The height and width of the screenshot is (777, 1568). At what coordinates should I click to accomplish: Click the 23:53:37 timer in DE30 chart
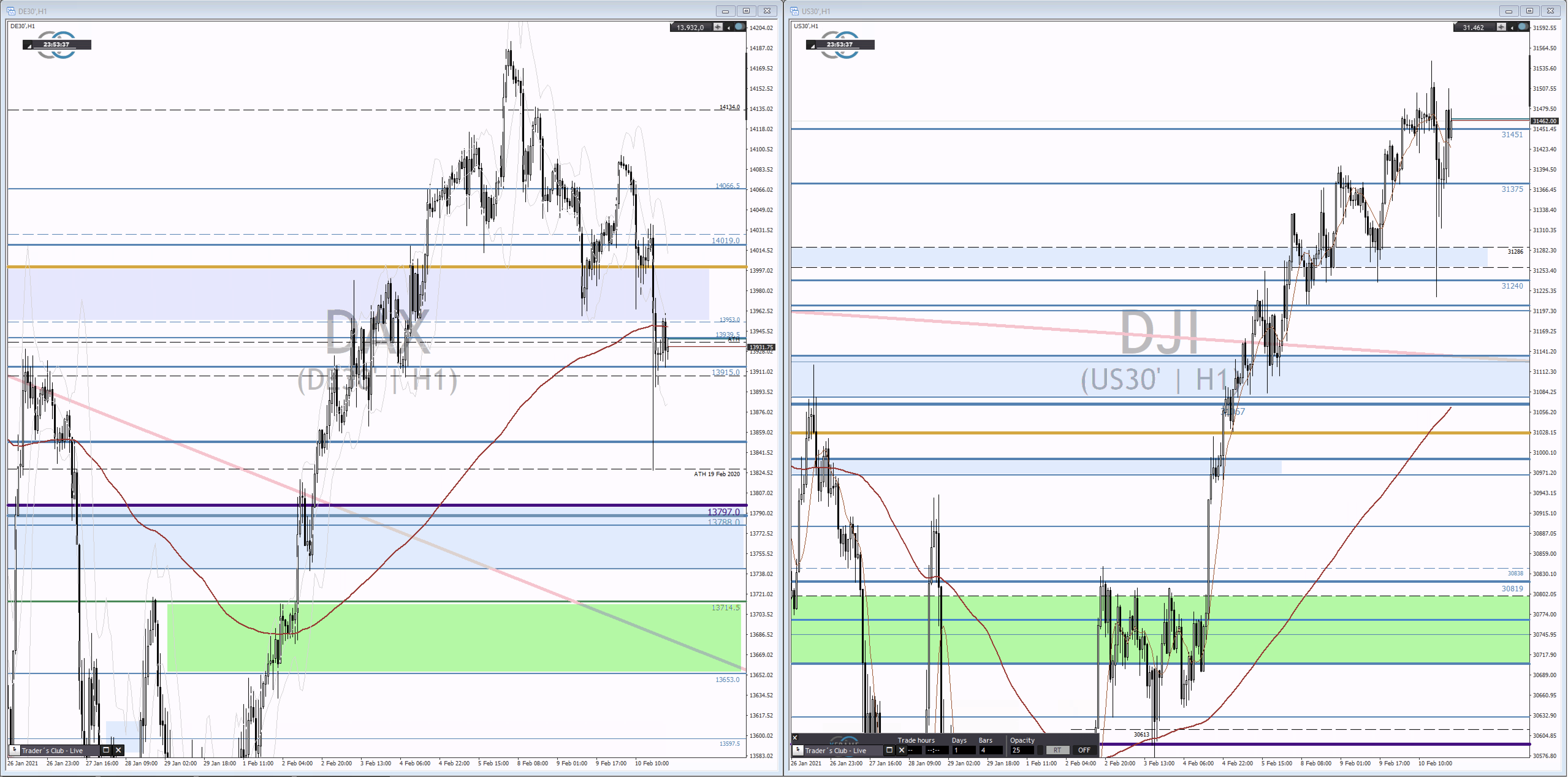[x=57, y=44]
